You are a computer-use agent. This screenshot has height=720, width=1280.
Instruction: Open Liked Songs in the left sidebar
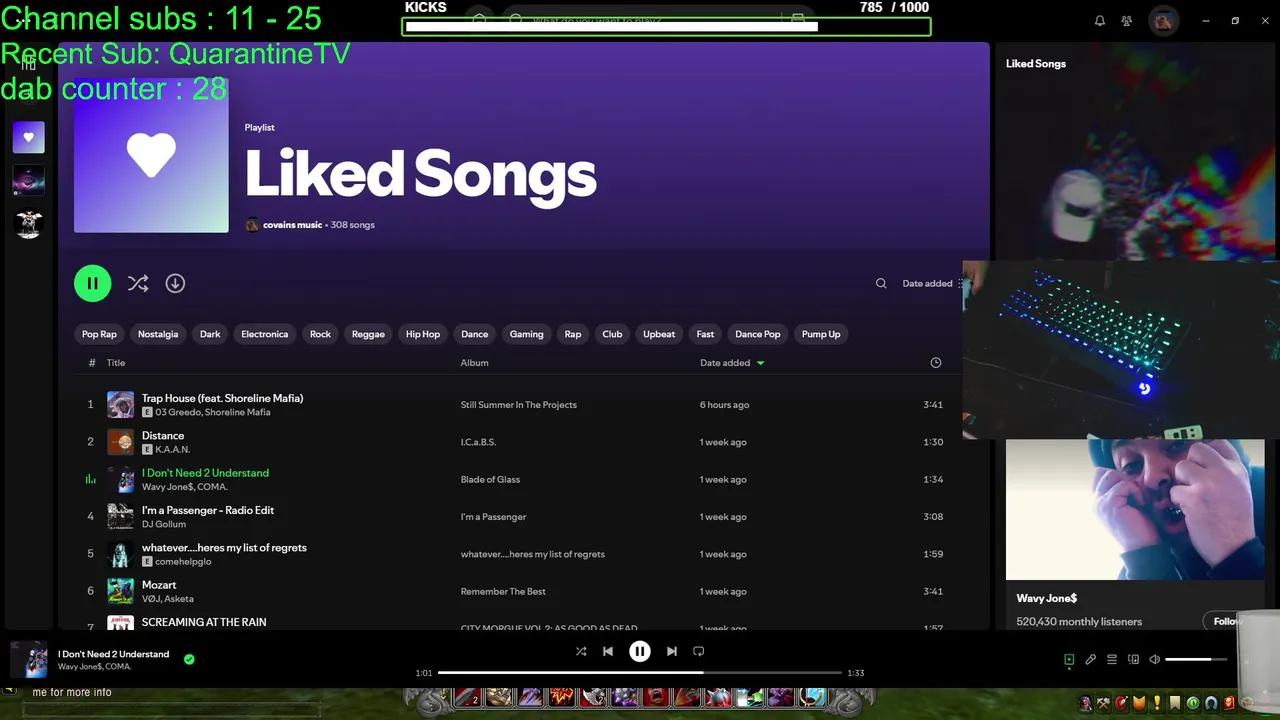(28, 137)
